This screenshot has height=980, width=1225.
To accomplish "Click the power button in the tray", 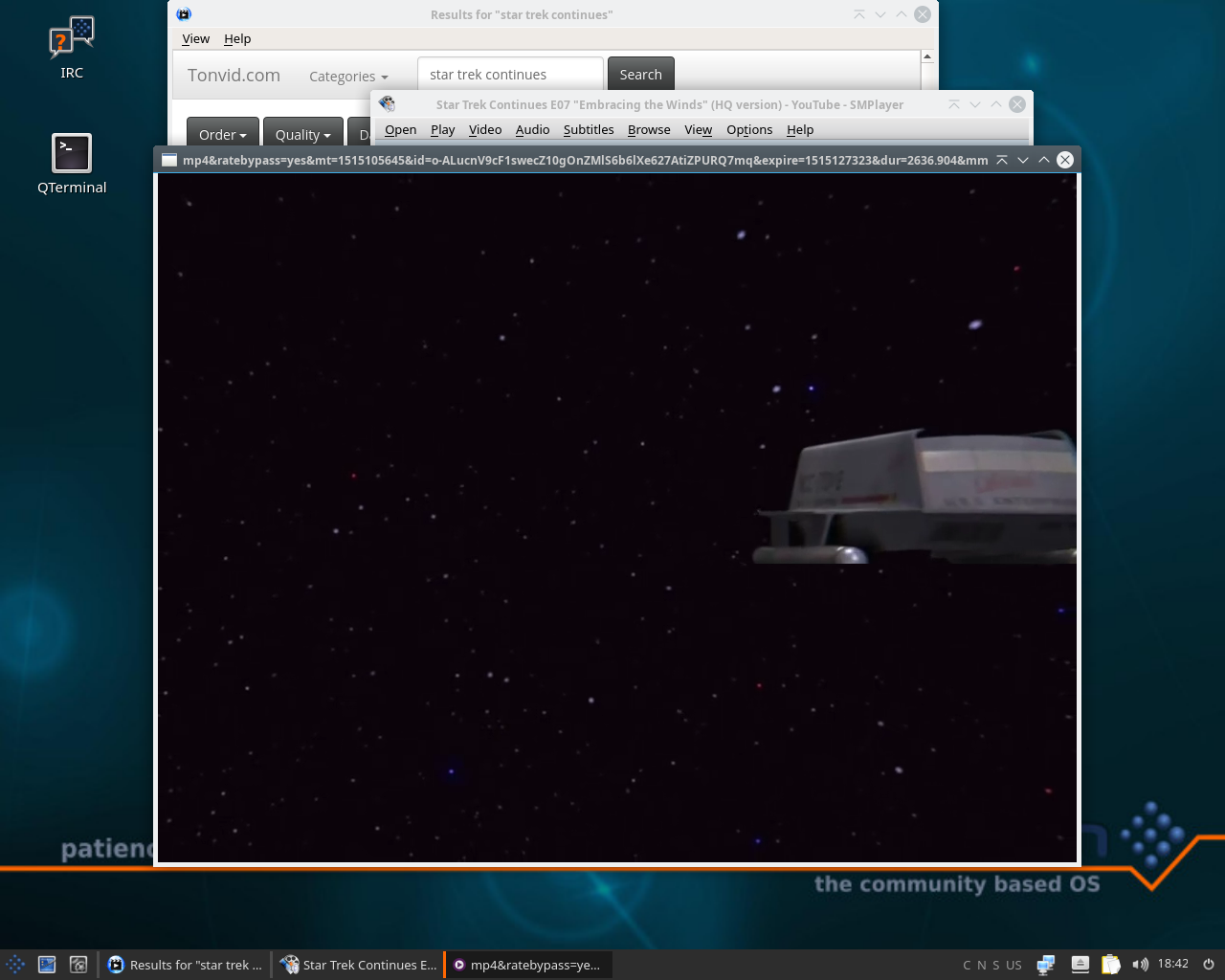I will point(1208,965).
